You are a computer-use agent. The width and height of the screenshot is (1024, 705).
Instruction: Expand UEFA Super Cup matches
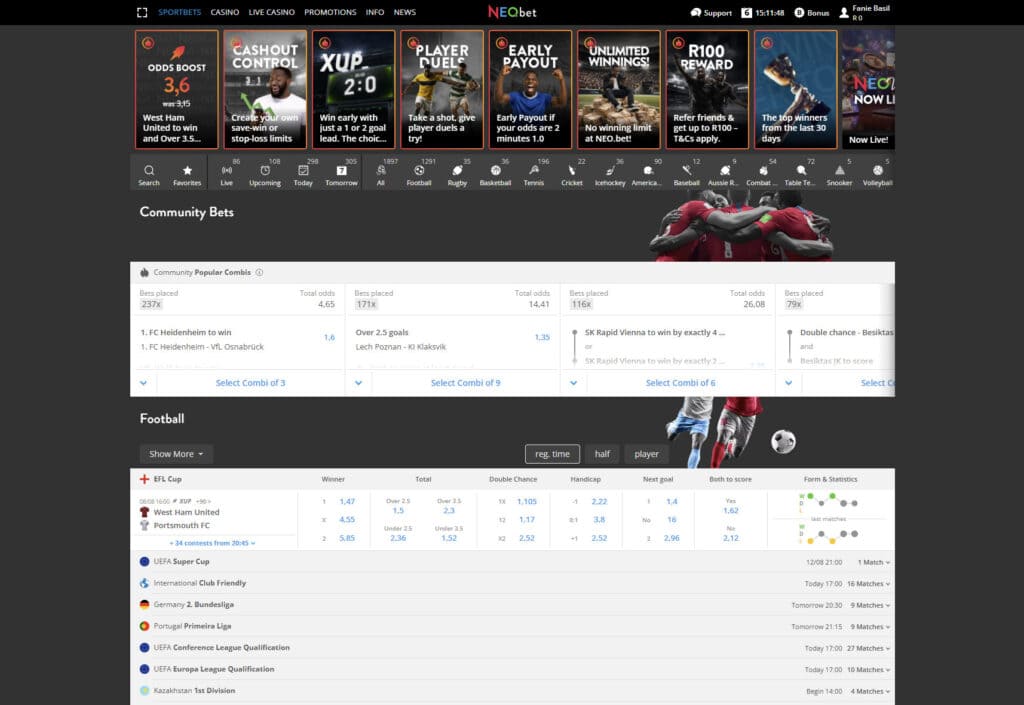pyautogui.click(x=513, y=561)
